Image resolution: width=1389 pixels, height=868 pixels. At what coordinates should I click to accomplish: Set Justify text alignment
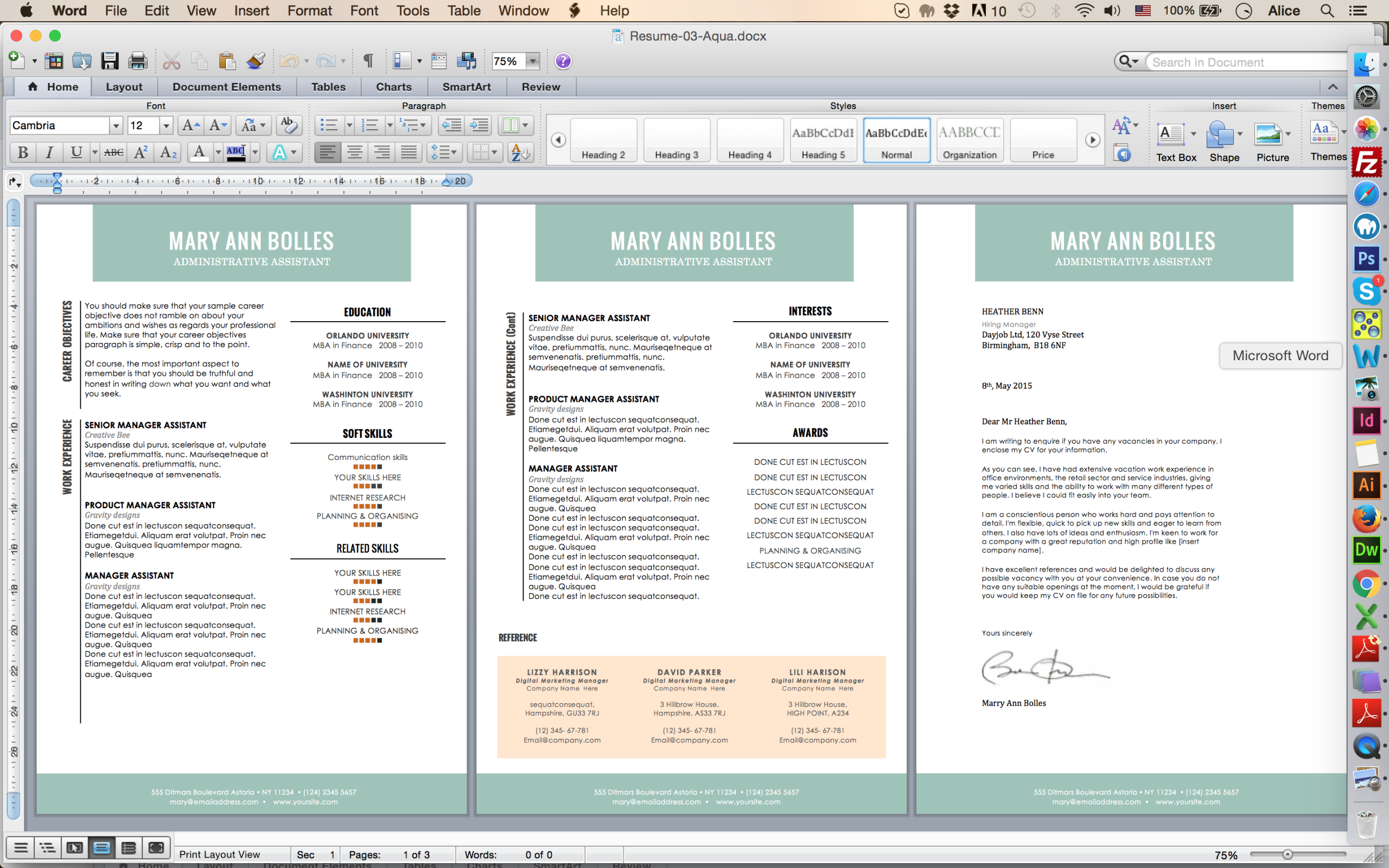(409, 152)
